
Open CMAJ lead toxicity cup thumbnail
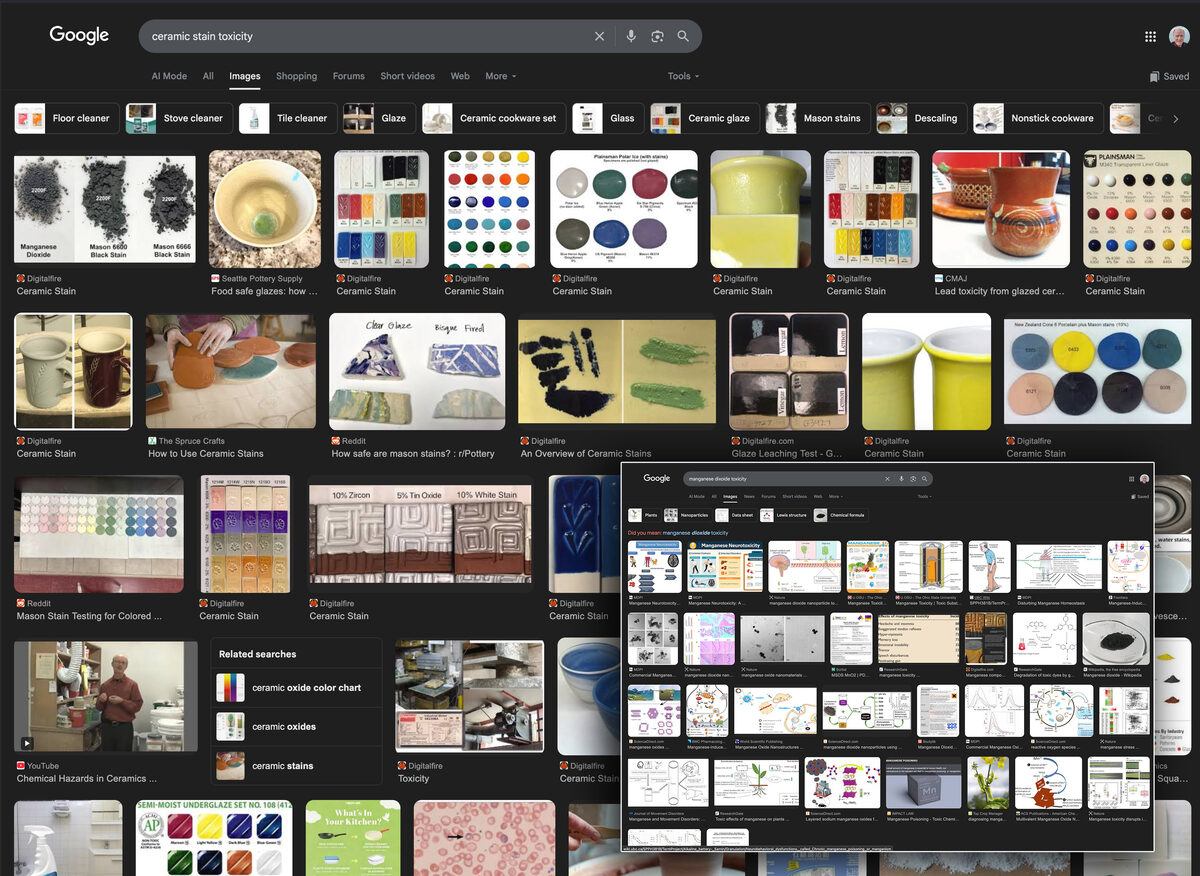coord(1001,209)
